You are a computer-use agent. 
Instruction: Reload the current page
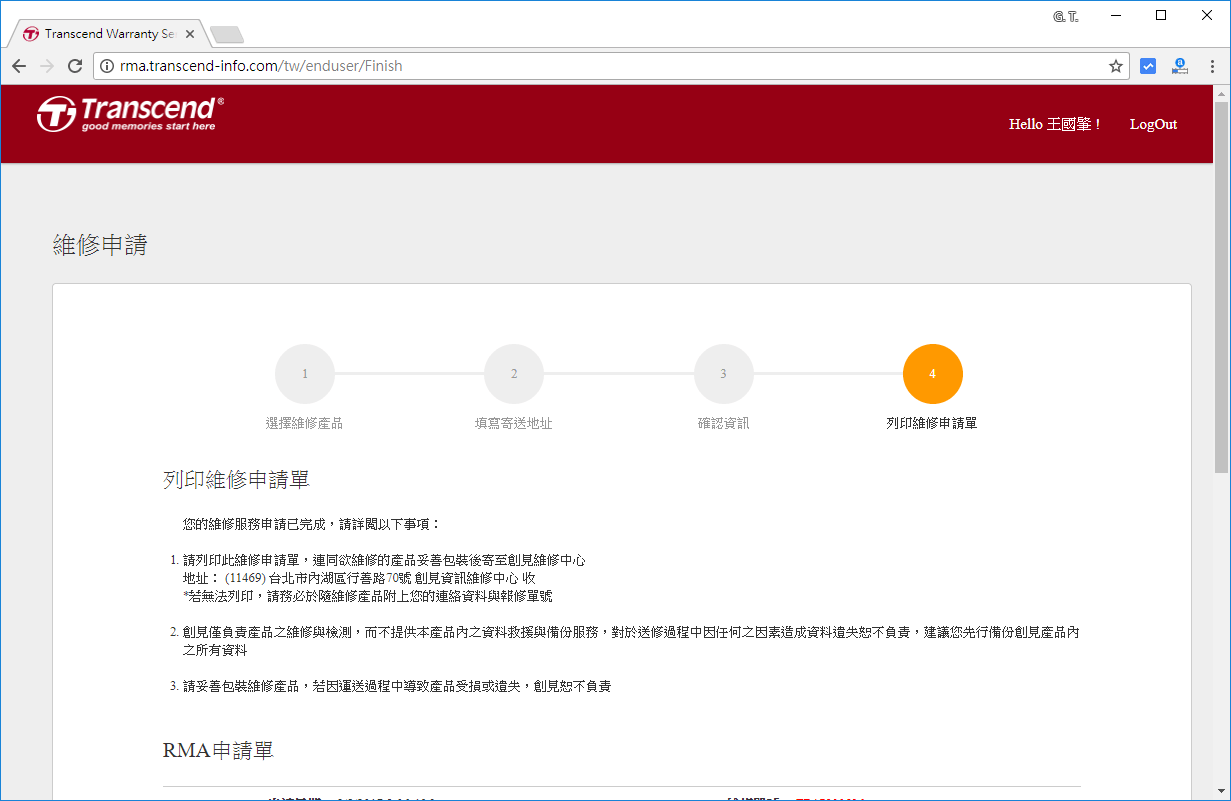75,66
